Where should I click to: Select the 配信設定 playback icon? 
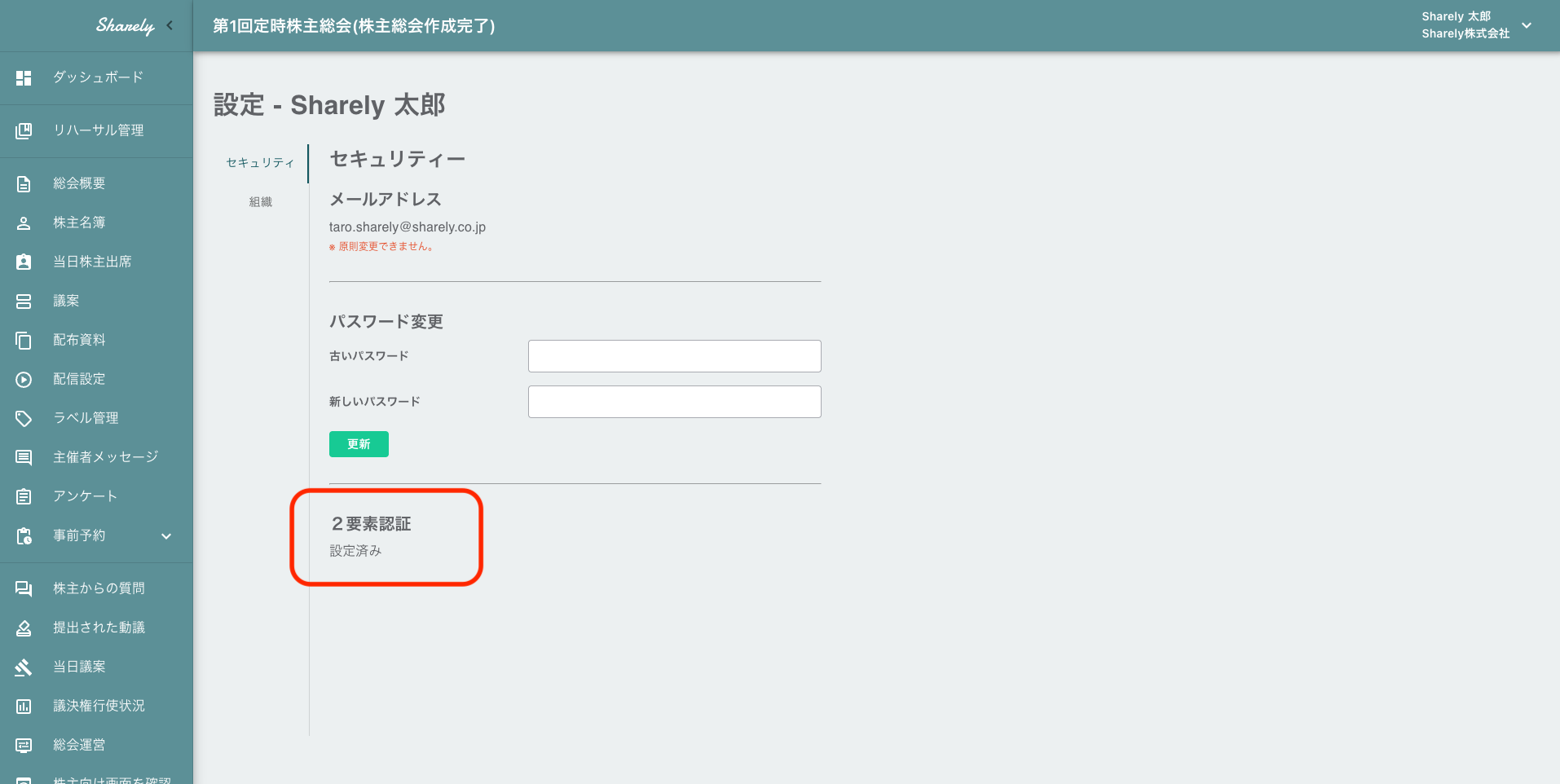tap(23, 378)
